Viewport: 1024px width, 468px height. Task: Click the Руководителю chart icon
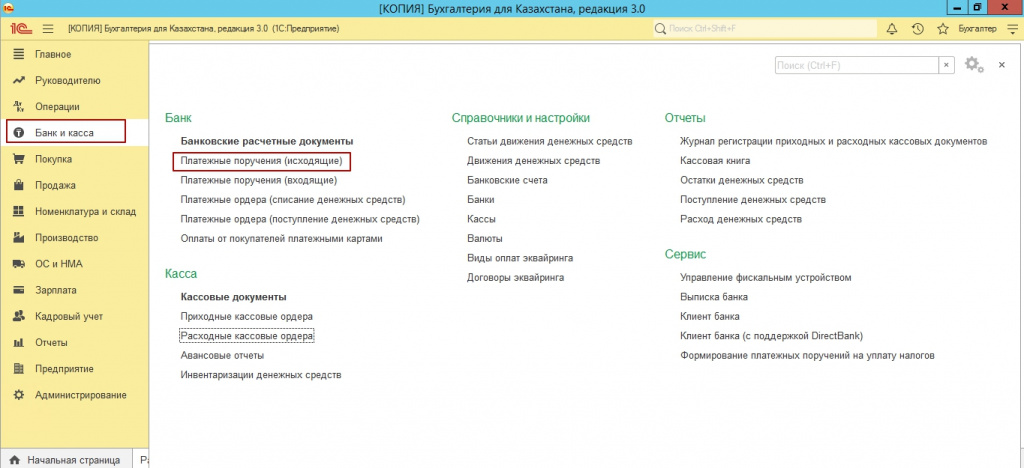click(19, 80)
